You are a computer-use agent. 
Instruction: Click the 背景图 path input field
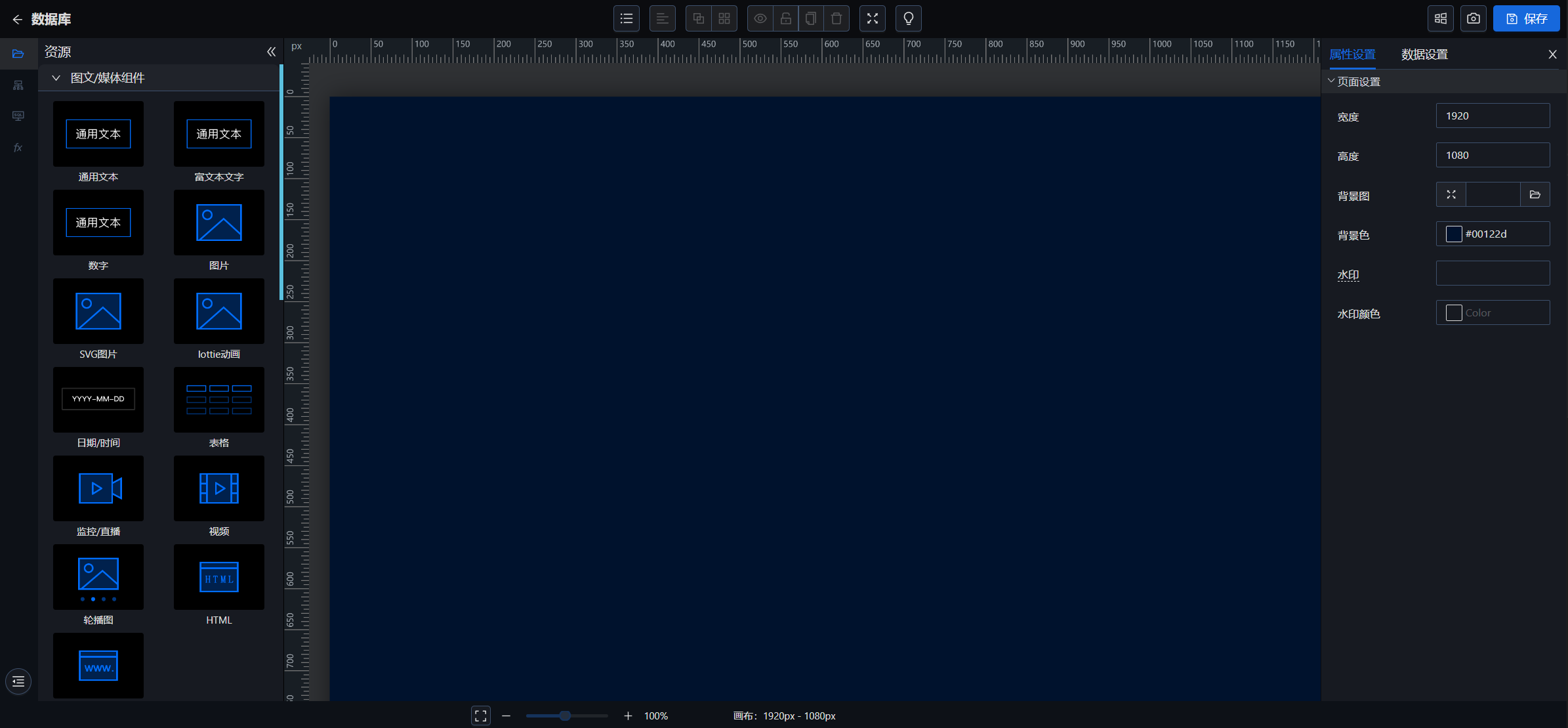click(x=1493, y=194)
